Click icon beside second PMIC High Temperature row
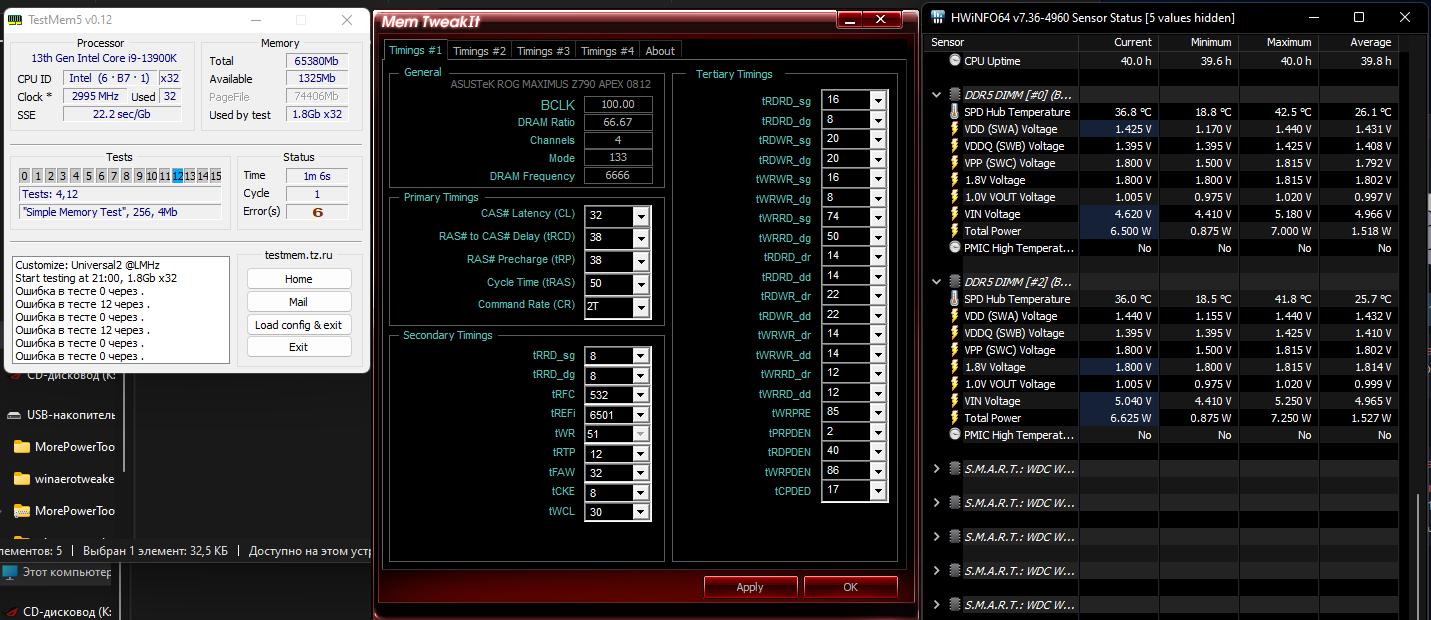Viewport: 1431px width, 620px height. click(954, 435)
